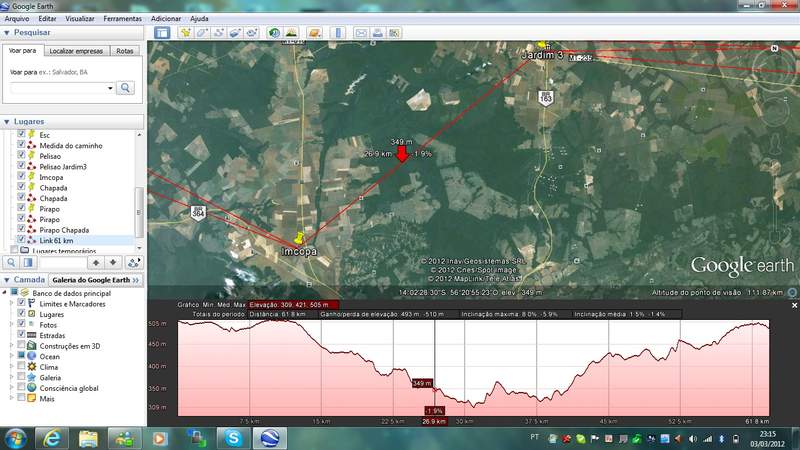
Task: Click the Bluetooth icon in system tray
Action: click(x=721, y=438)
